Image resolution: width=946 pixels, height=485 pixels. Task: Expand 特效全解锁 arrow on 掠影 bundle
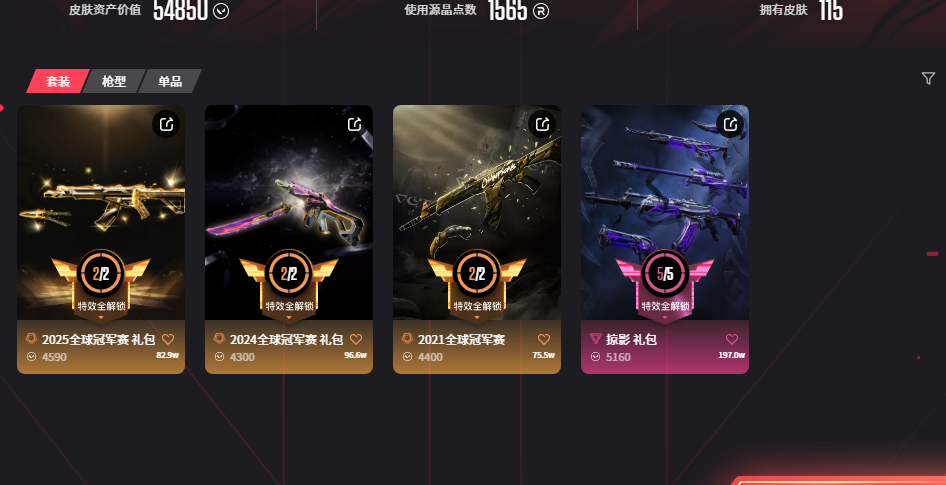pos(665,317)
